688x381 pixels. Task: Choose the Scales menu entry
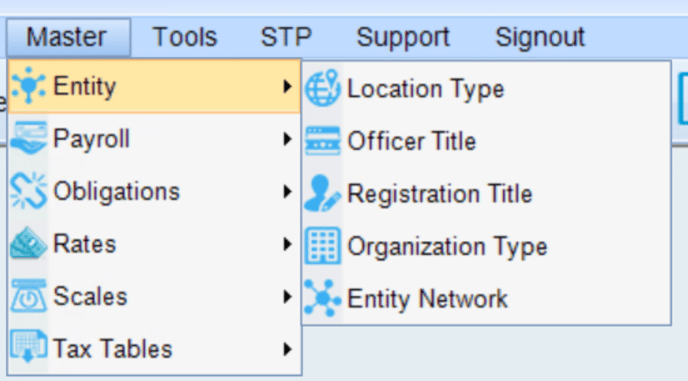pos(154,297)
